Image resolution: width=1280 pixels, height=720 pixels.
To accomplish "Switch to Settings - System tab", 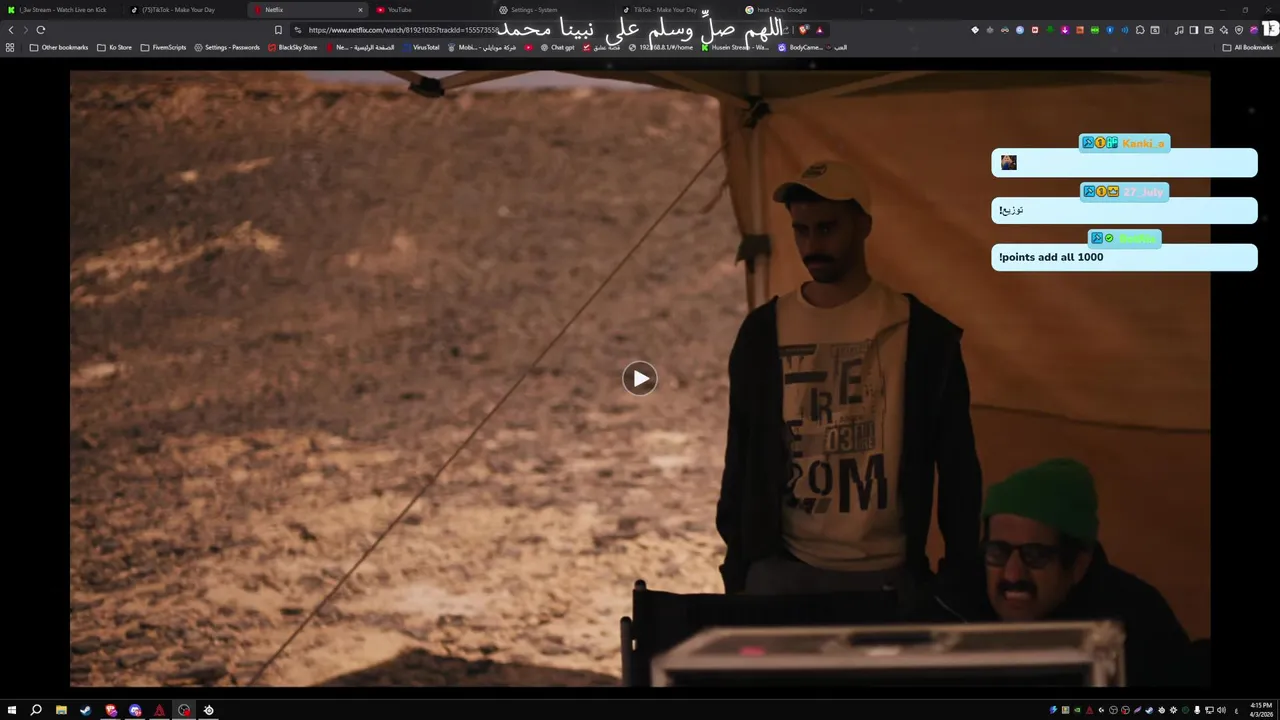I will (553, 10).
